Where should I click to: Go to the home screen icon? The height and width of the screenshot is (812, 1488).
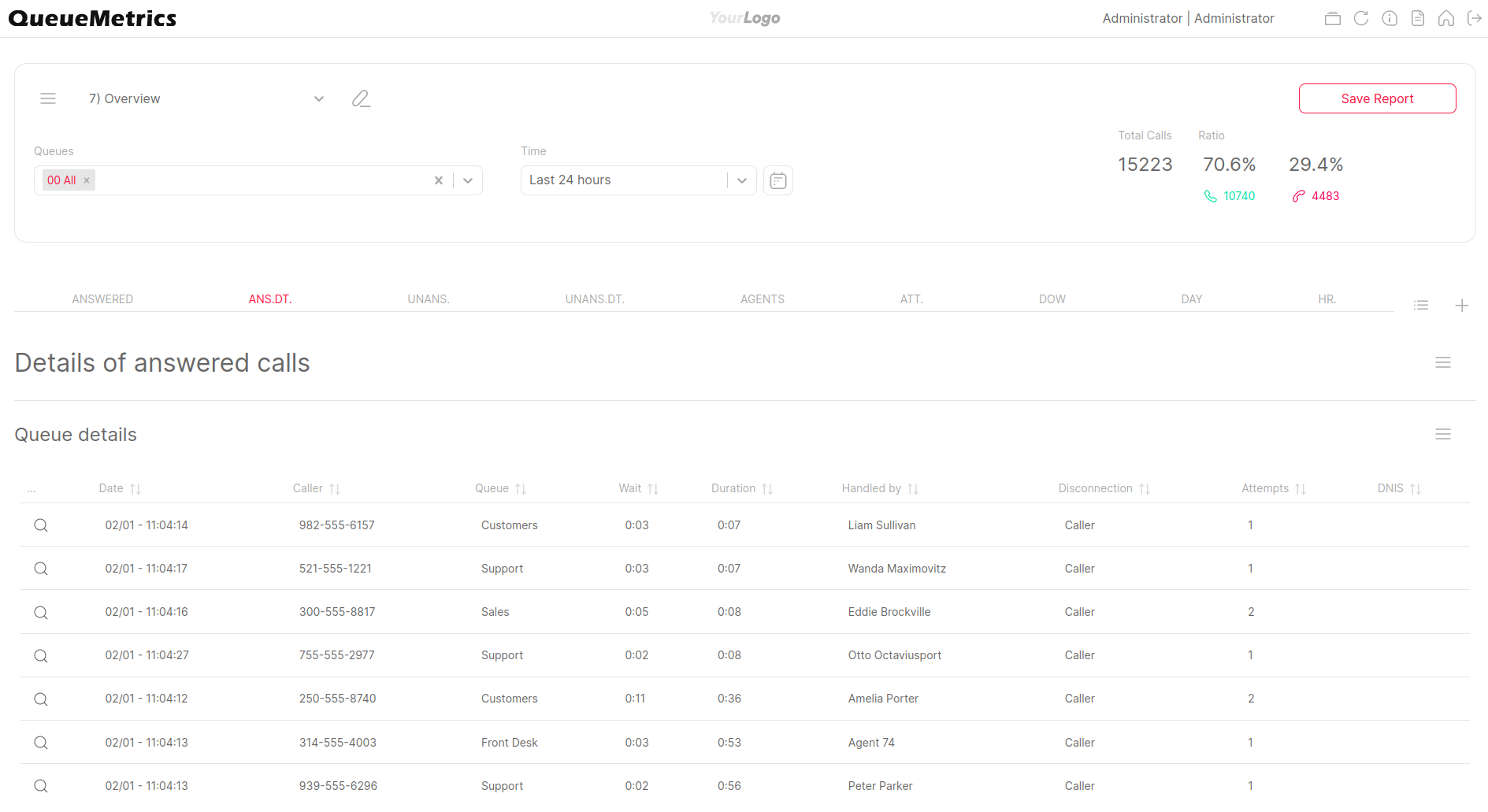[1446, 18]
